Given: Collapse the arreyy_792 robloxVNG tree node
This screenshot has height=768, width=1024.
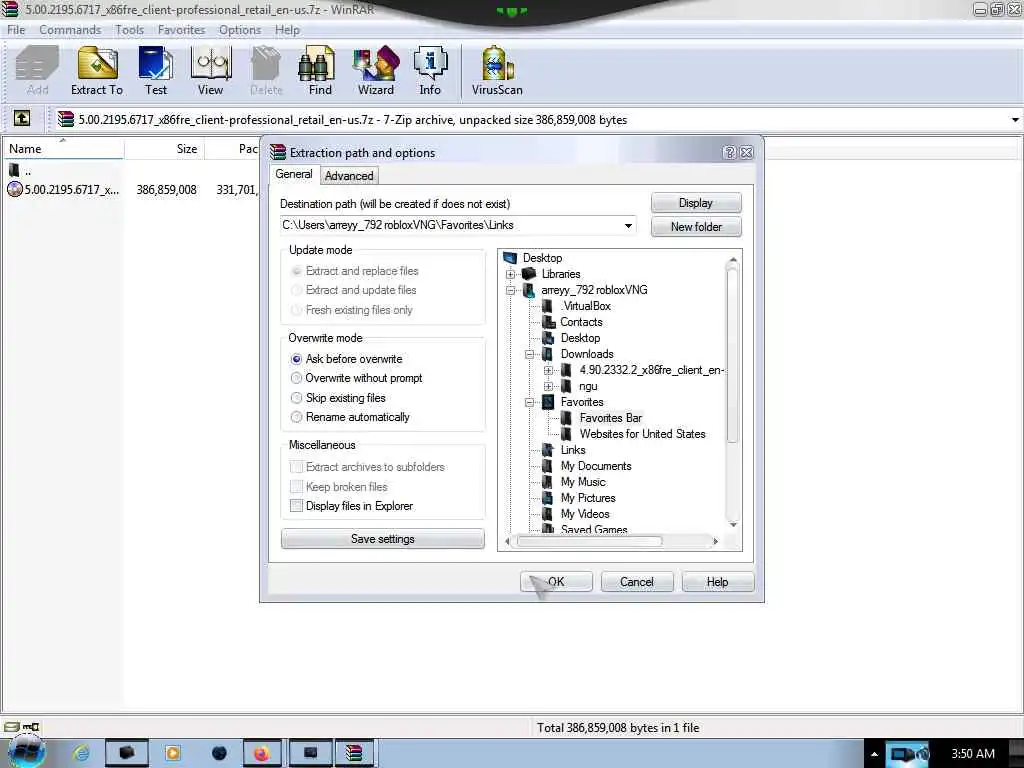Looking at the screenshot, I should [511, 290].
